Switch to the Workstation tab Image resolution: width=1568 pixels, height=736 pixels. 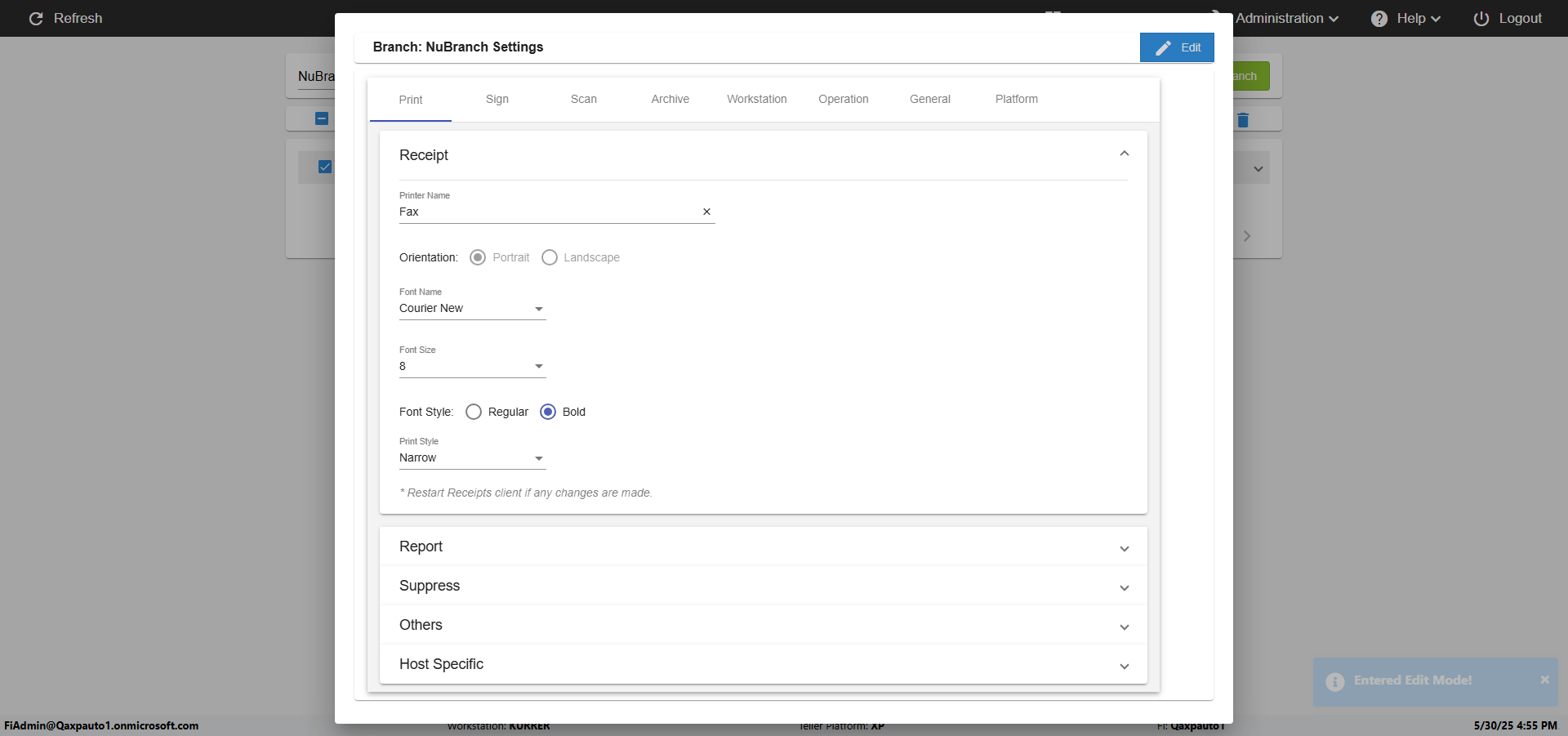(756, 99)
